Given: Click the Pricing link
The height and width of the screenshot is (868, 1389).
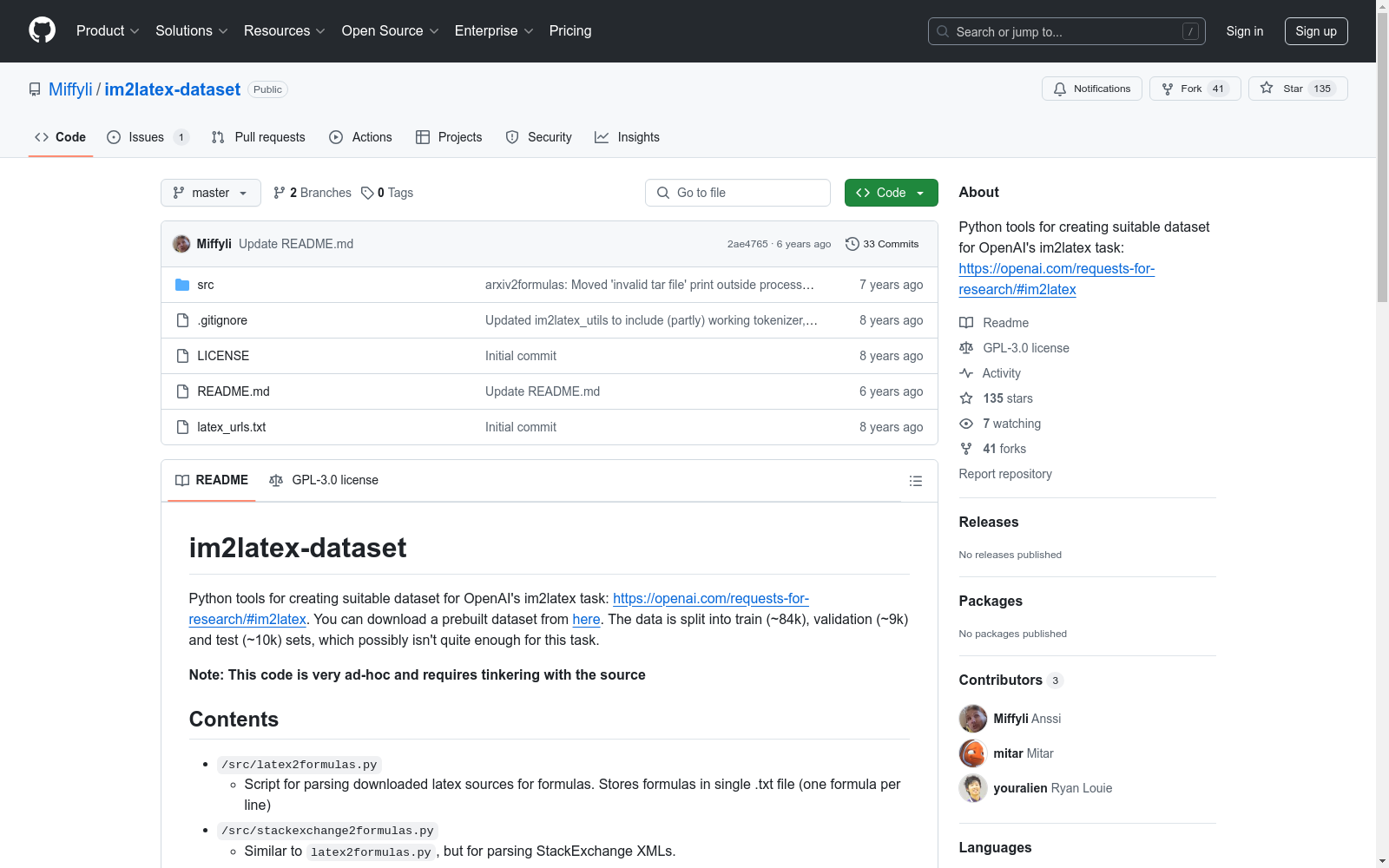Looking at the screenshot, I should pyautogui.click(x=570, y=31).
